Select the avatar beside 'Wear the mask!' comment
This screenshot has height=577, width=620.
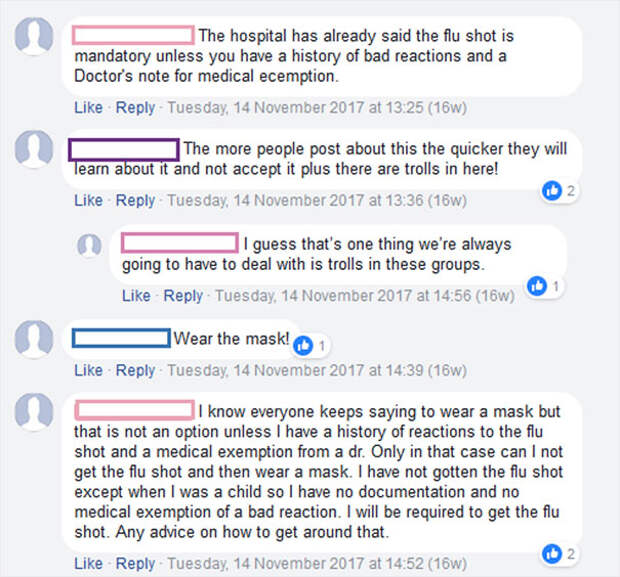(x=34, y=339)
